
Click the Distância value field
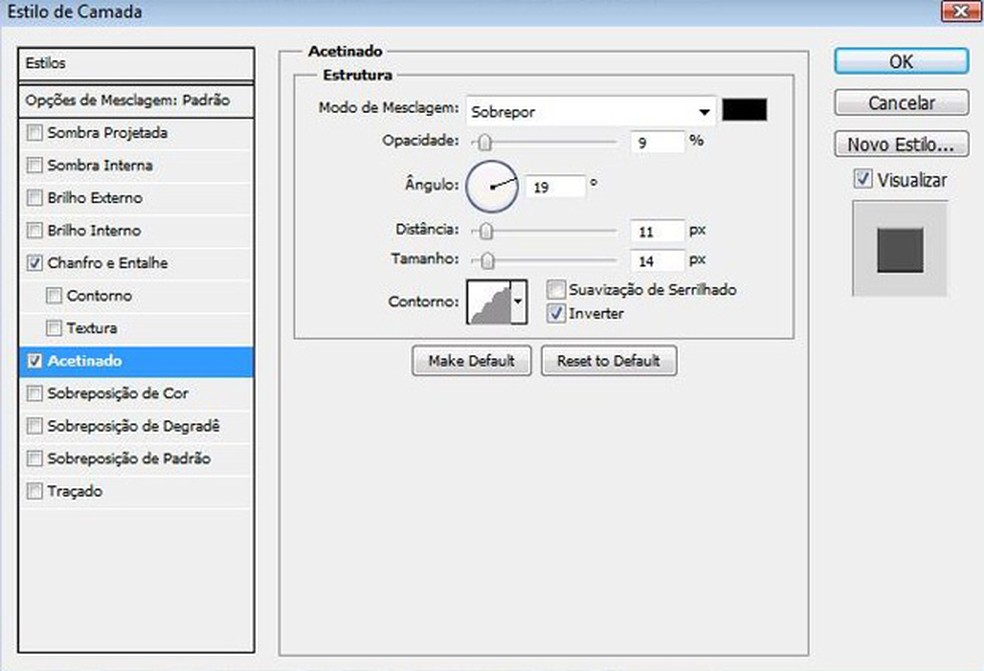point(657,232)
